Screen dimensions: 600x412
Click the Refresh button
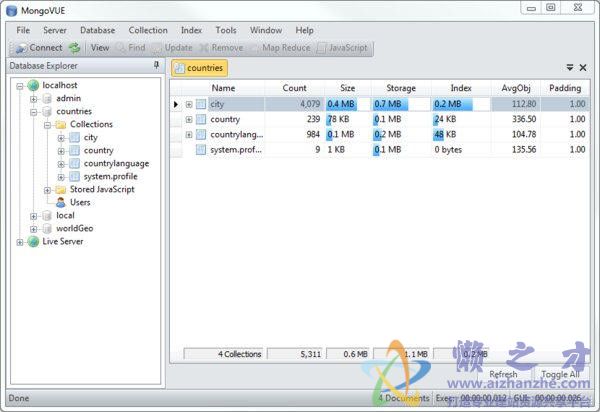pos(503,374)
